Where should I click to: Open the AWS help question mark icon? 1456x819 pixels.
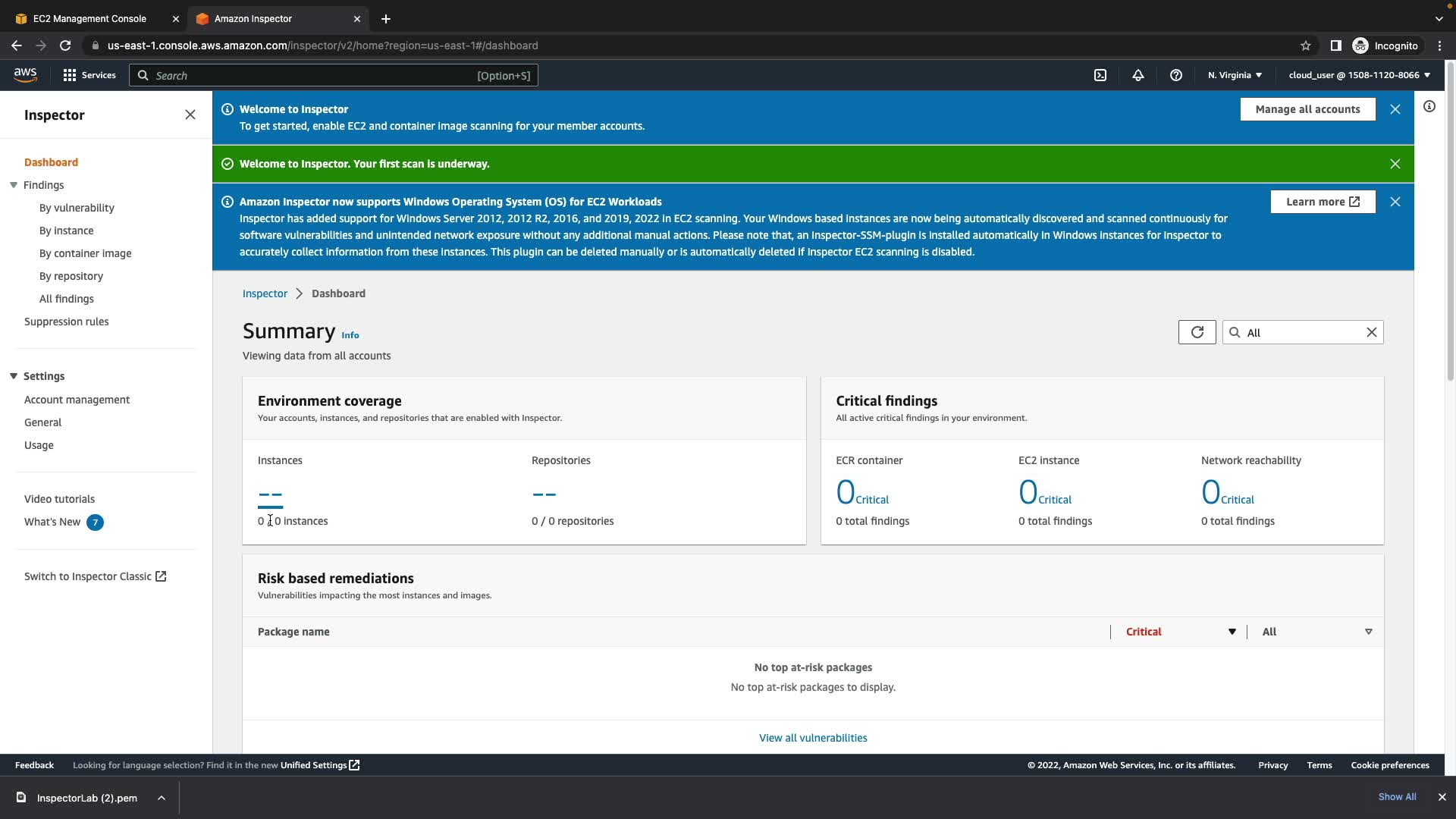coord(1176,75)
